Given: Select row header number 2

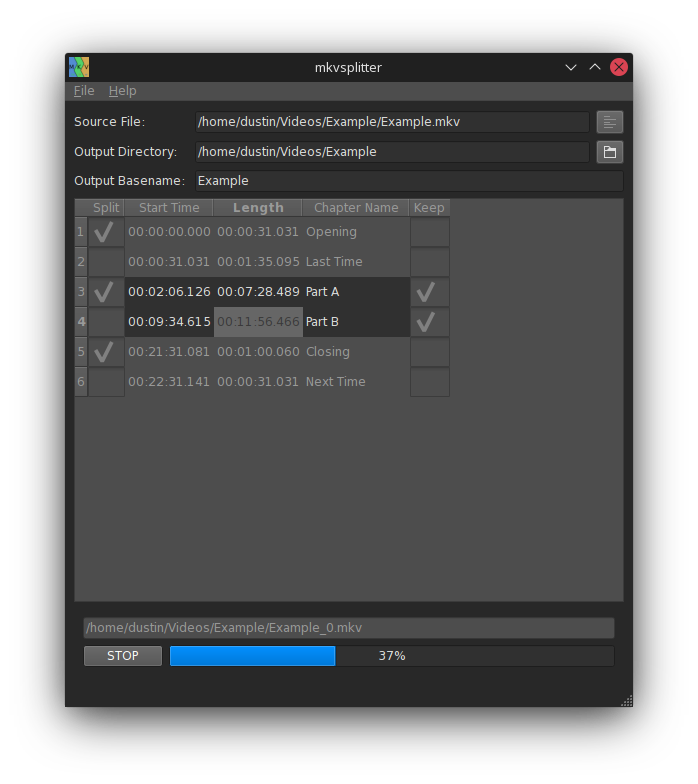Looking at the screenshot, I should [x=81, y=262].
